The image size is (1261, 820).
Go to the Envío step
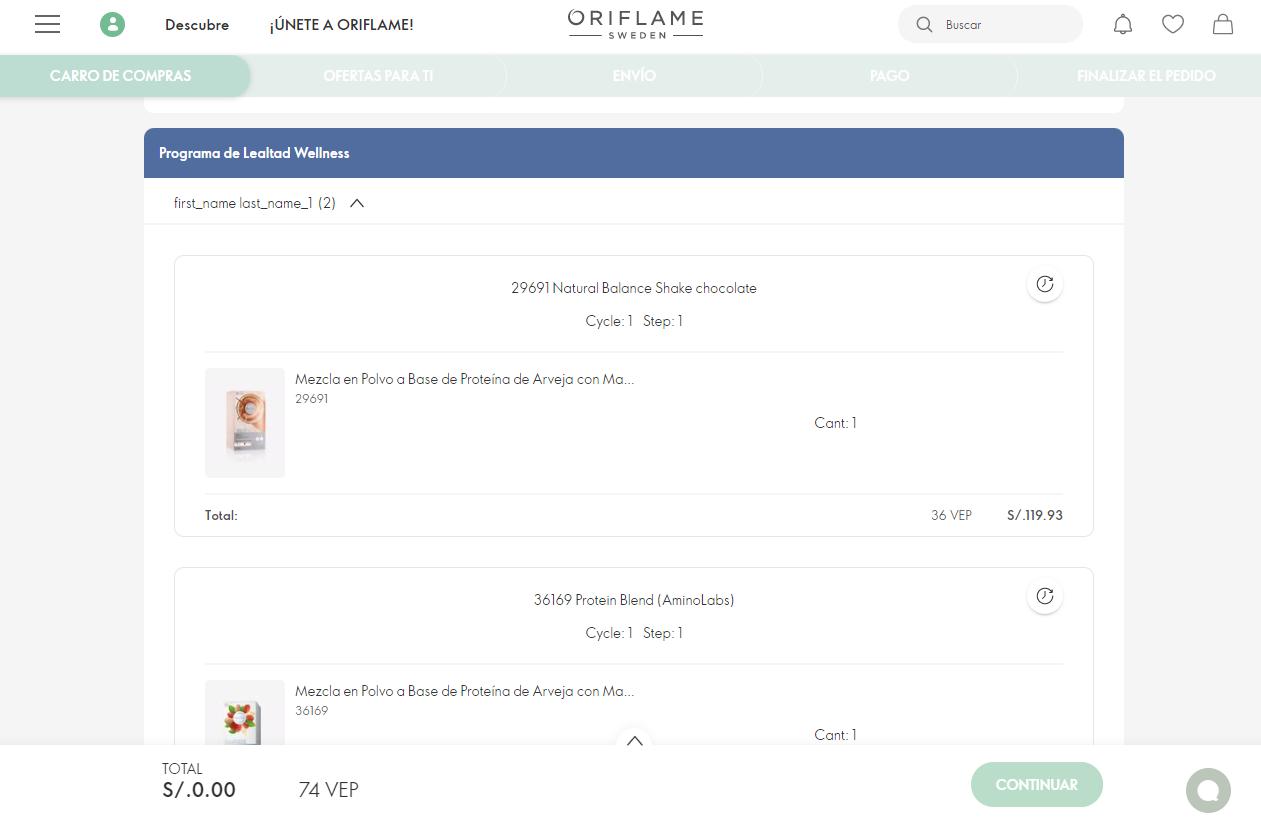pyautogui.click(x=634, y=76)
